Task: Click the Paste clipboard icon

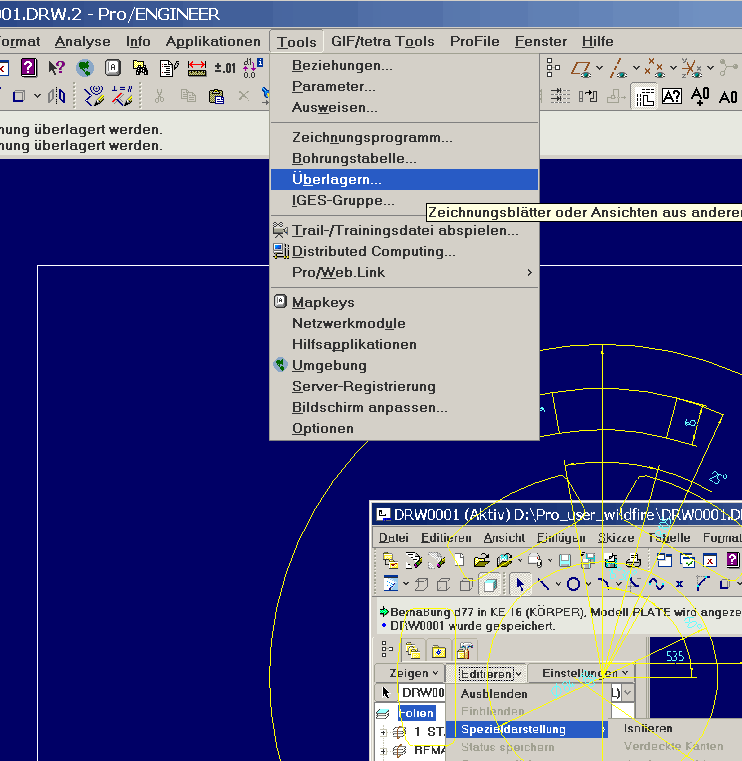Action: (x=216, y=96)
